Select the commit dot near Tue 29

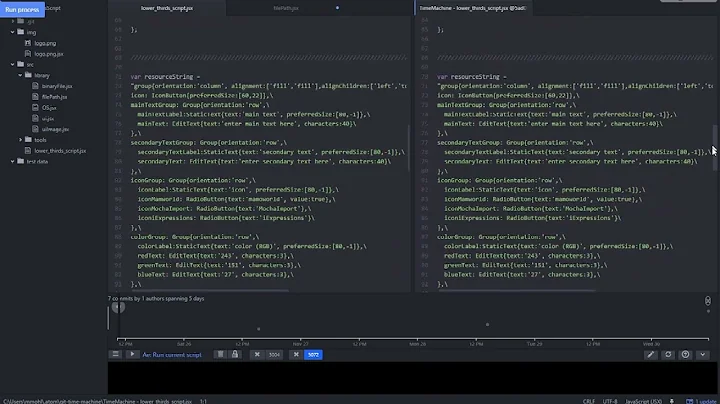coord(487,325)
